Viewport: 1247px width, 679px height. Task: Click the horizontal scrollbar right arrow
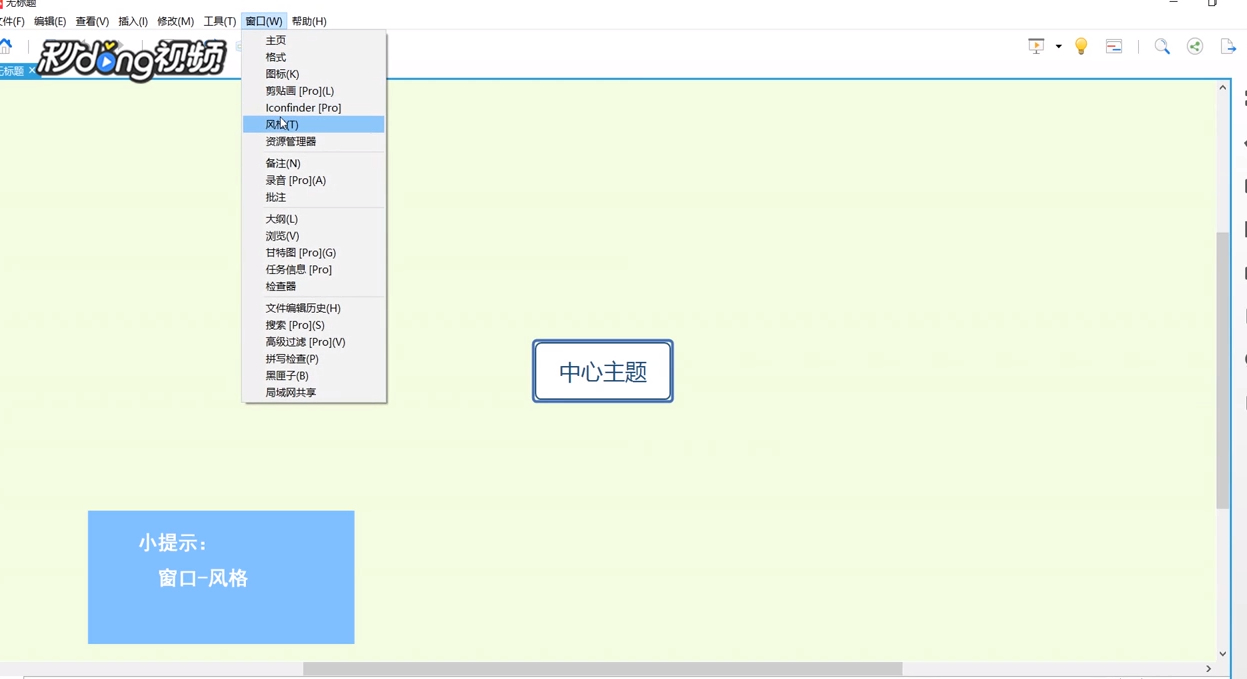1208,668
